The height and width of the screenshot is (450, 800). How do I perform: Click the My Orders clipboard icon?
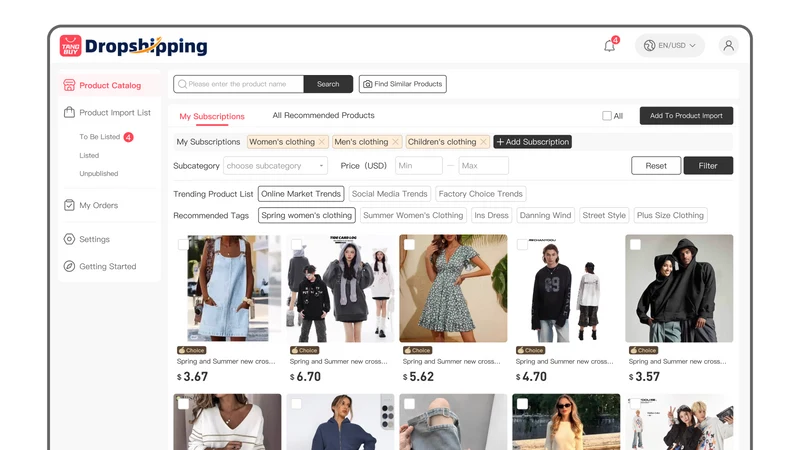point(69,205)
